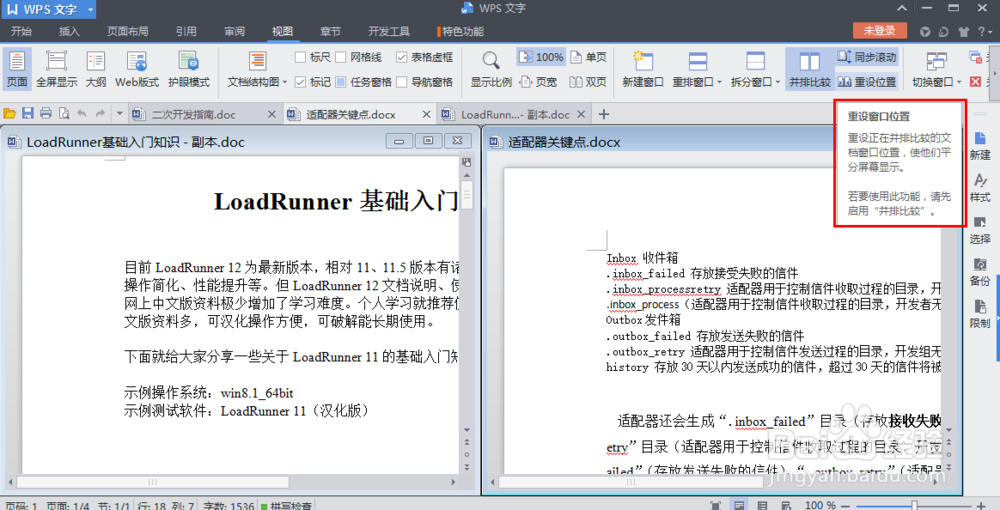Choose 双页 two page view
Image resolution: width=1000 pixels, height=510 pixels.
point(588,82)
